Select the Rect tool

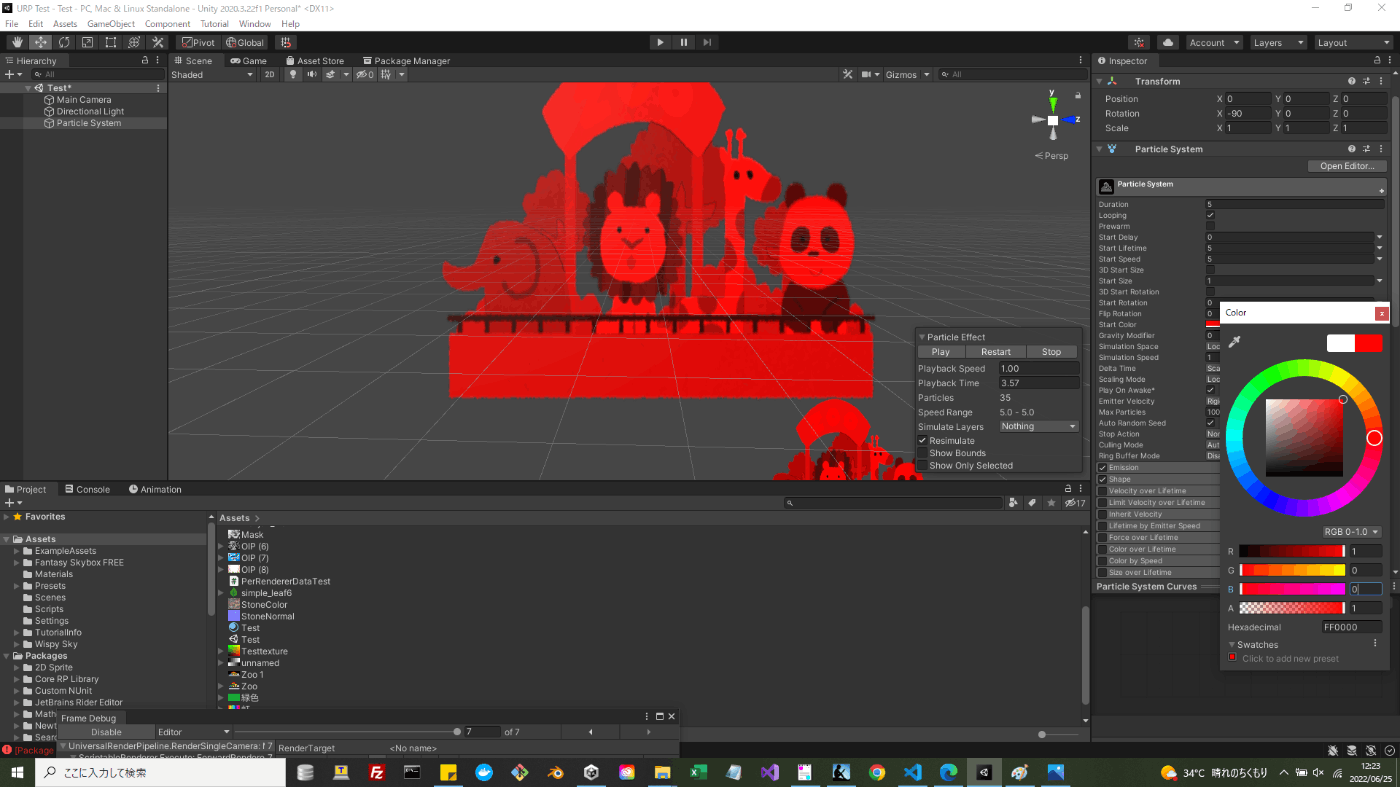(x=111, y=42)
